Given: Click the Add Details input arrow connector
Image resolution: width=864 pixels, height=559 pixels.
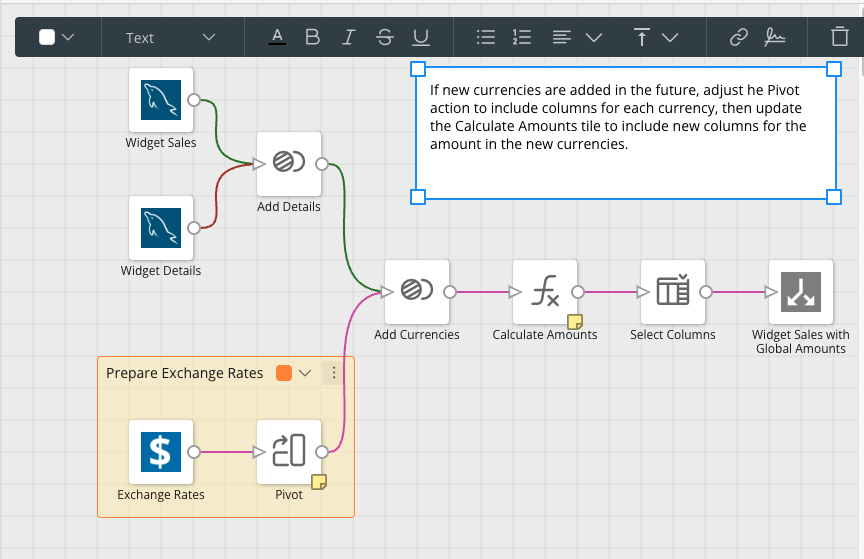Looking at the screenshot, I should pos(259,164).
